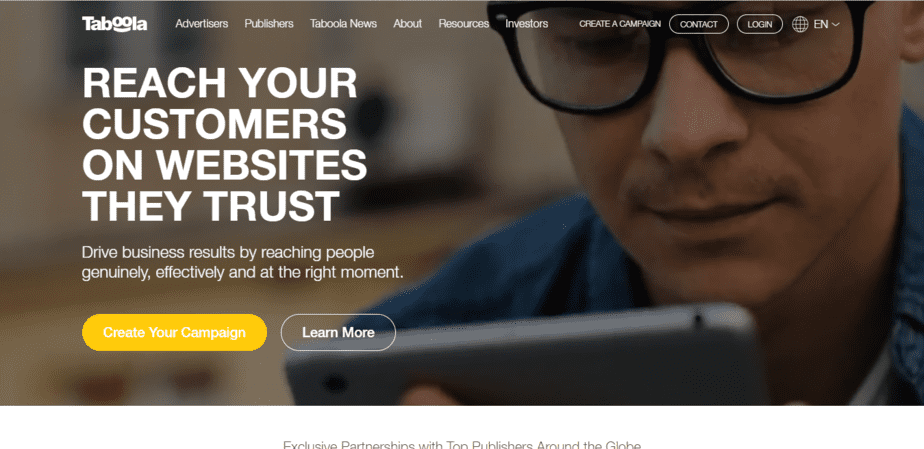Click the REACH YOUR CUSTOMERS headline
The width and height of the screenshot is (924, 449).
[x=225, y=144]
